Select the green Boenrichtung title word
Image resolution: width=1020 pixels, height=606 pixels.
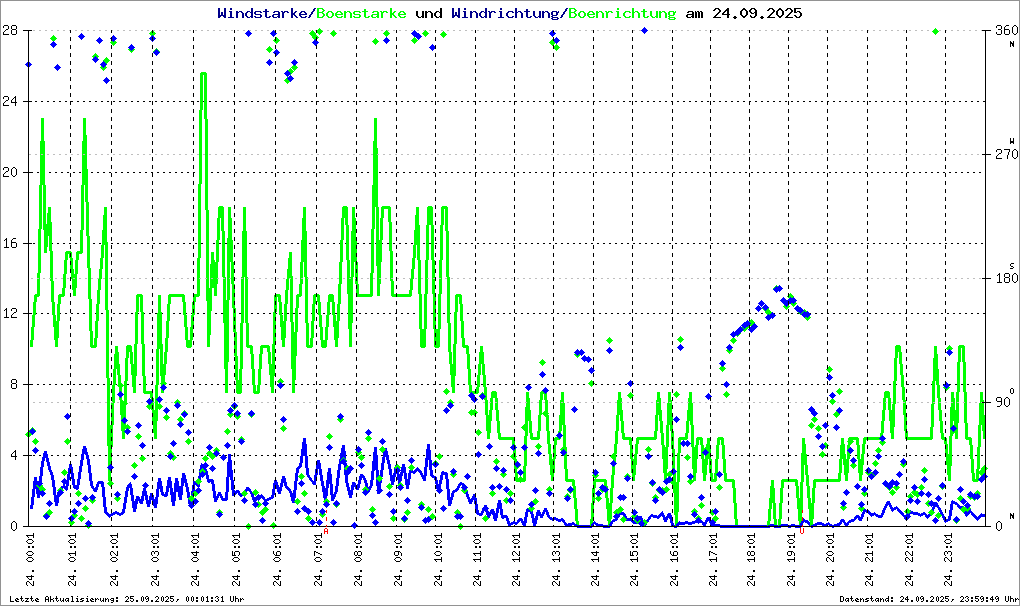click(622, 13)
